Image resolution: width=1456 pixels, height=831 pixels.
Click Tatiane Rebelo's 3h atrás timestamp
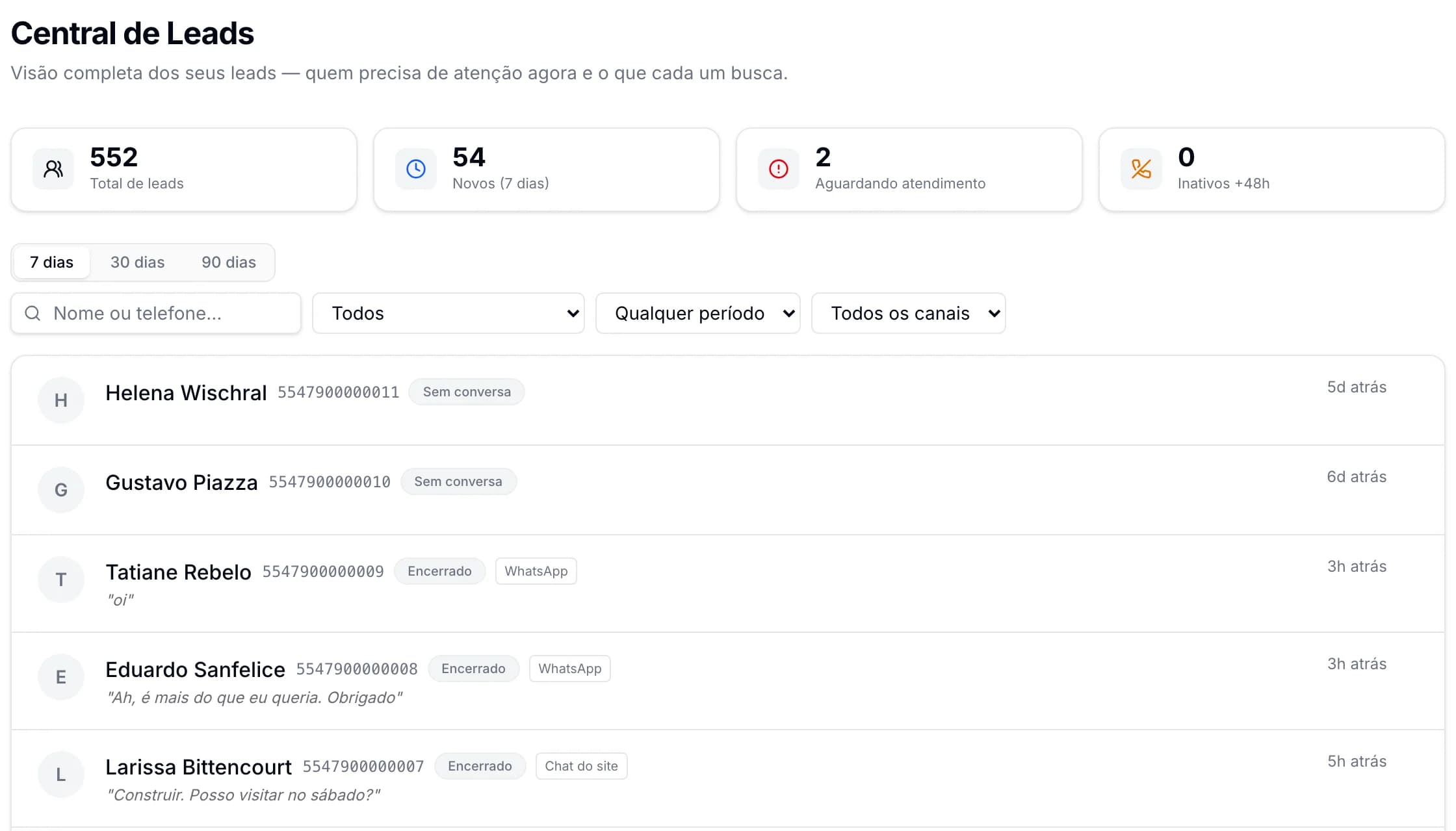pos(1357,567)
